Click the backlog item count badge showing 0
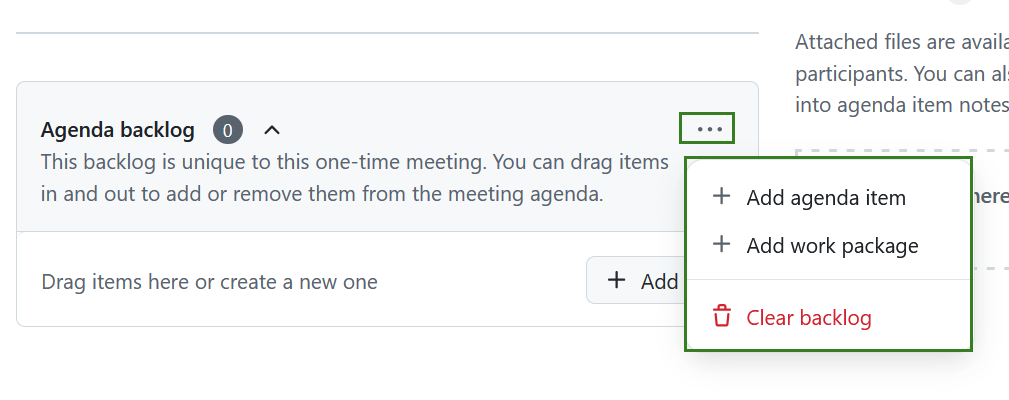 click(228, 130)
